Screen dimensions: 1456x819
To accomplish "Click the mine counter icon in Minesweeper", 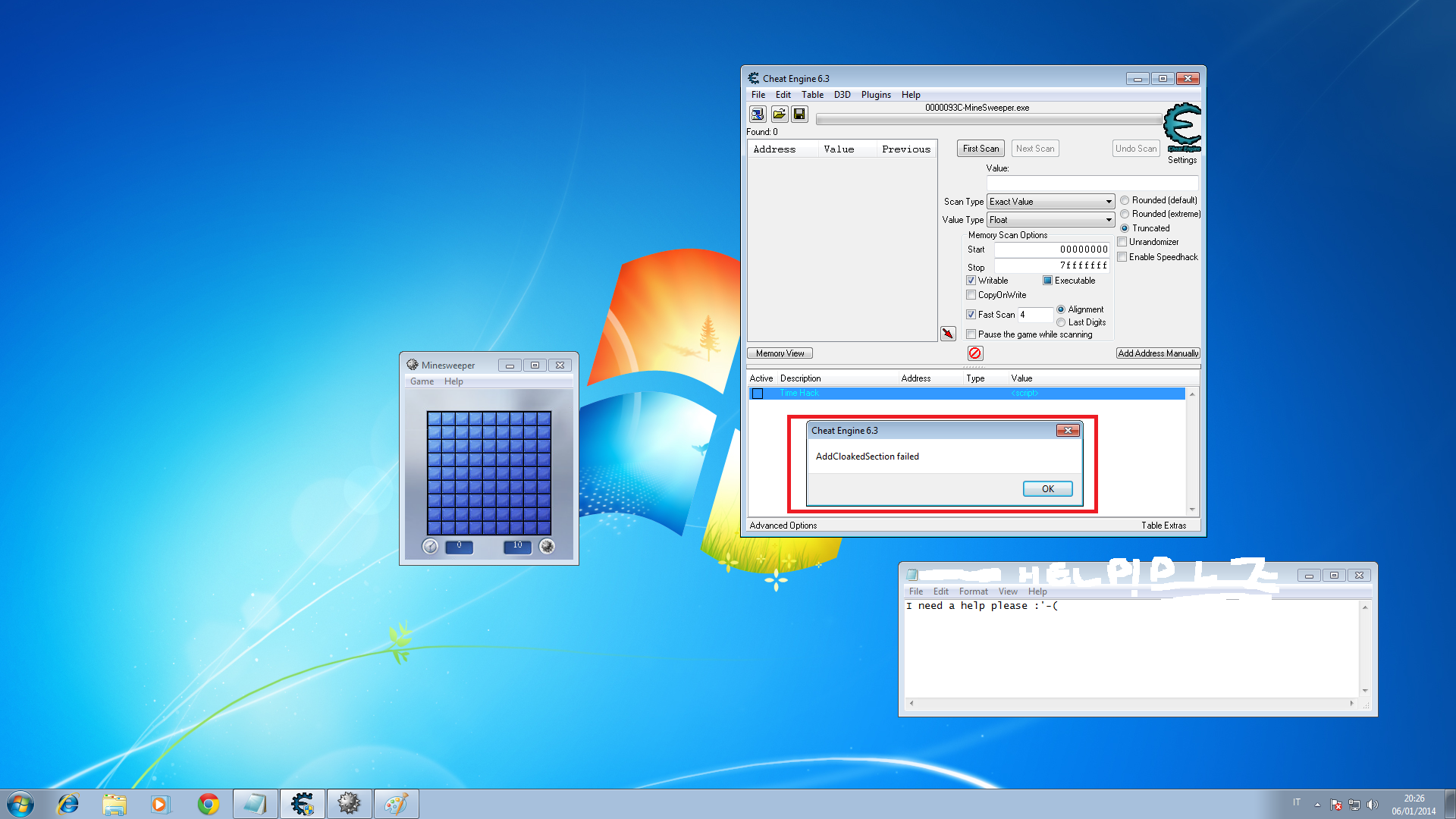I will tap(547, 546).
